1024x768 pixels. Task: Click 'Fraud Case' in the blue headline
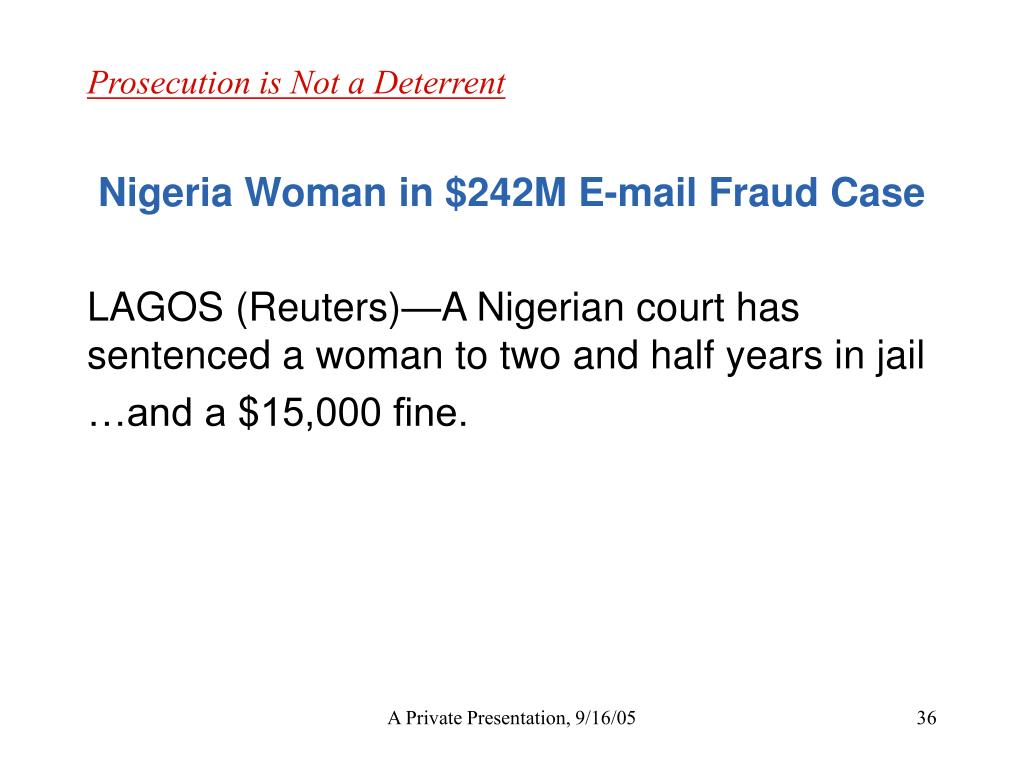pyautogui.click(x=816, y=193)
